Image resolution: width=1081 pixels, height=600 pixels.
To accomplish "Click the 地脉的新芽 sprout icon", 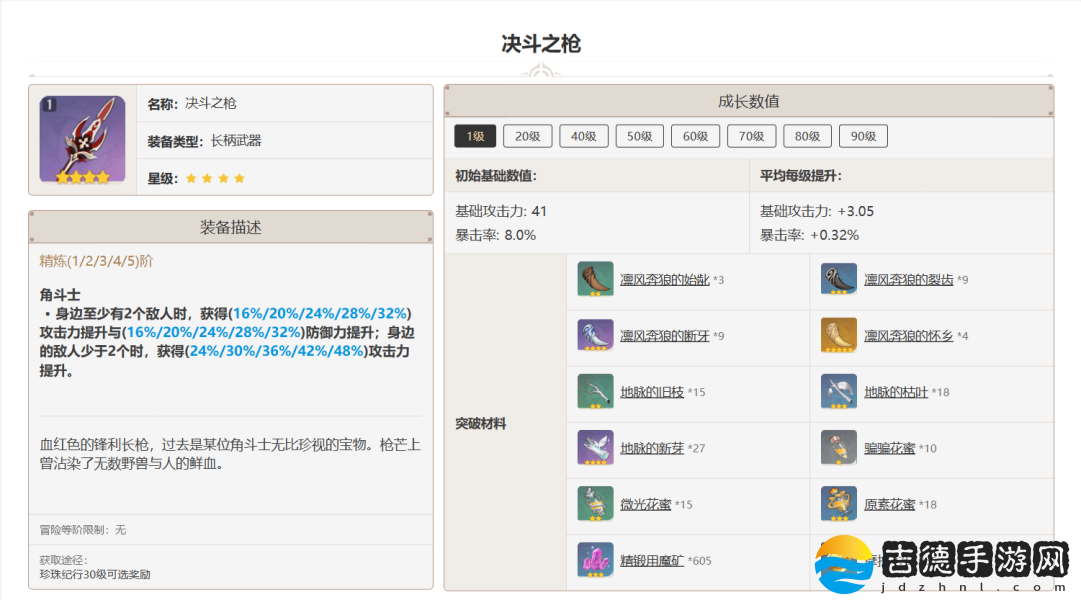I will (x=595, y=447).
